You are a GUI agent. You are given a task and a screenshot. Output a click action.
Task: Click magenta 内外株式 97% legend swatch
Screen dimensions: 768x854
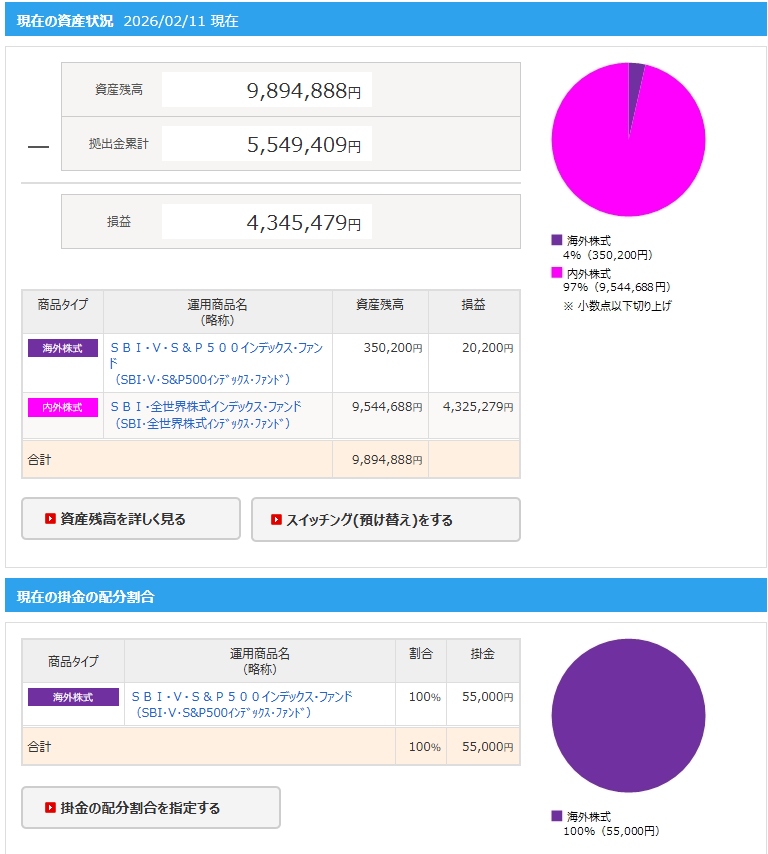pos(557,272)
